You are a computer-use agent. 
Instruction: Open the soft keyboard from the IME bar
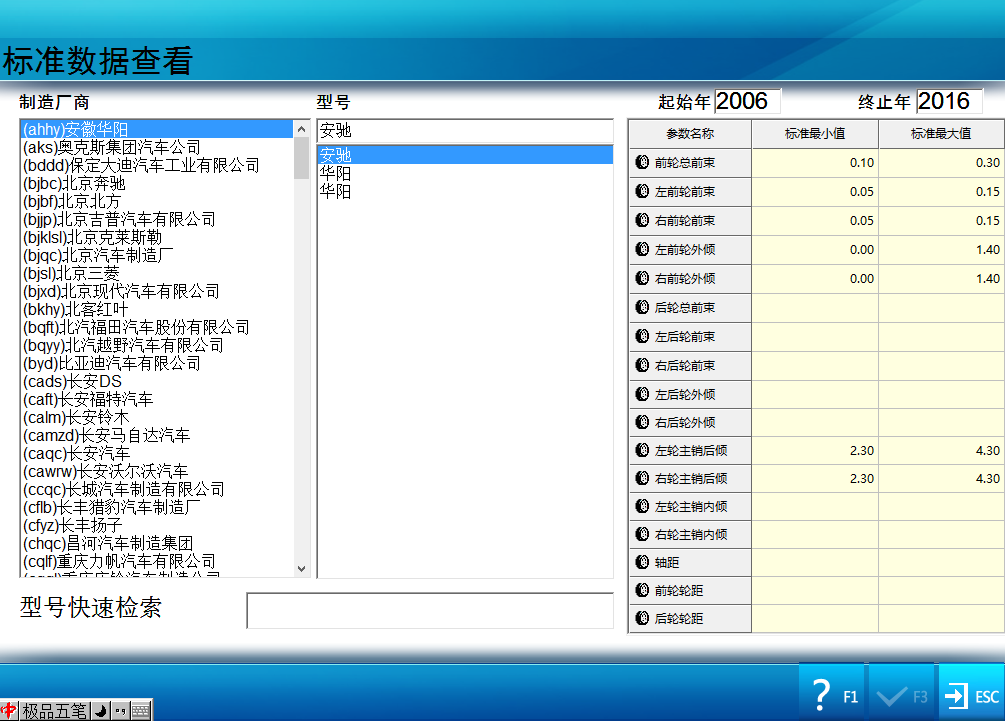(x=140, y=711)
